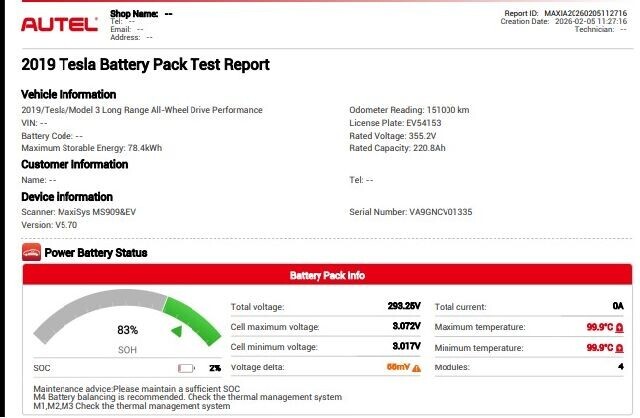Click the Battery Code field

coord(52,136)
